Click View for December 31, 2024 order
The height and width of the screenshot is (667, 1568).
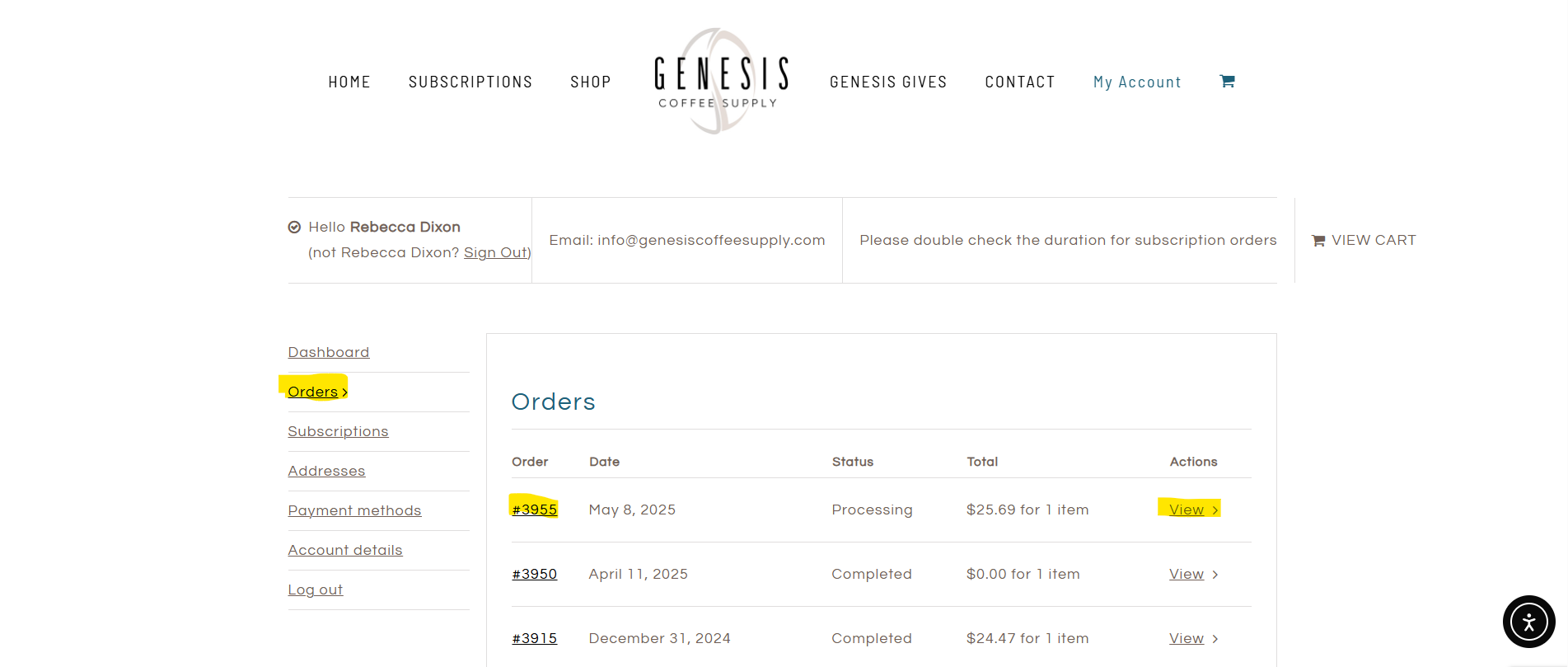click(1187, 638)
